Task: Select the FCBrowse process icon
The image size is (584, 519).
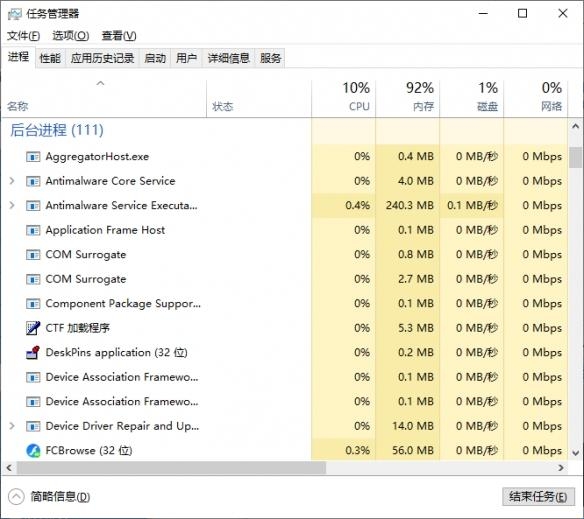Action: pos(33,450)
